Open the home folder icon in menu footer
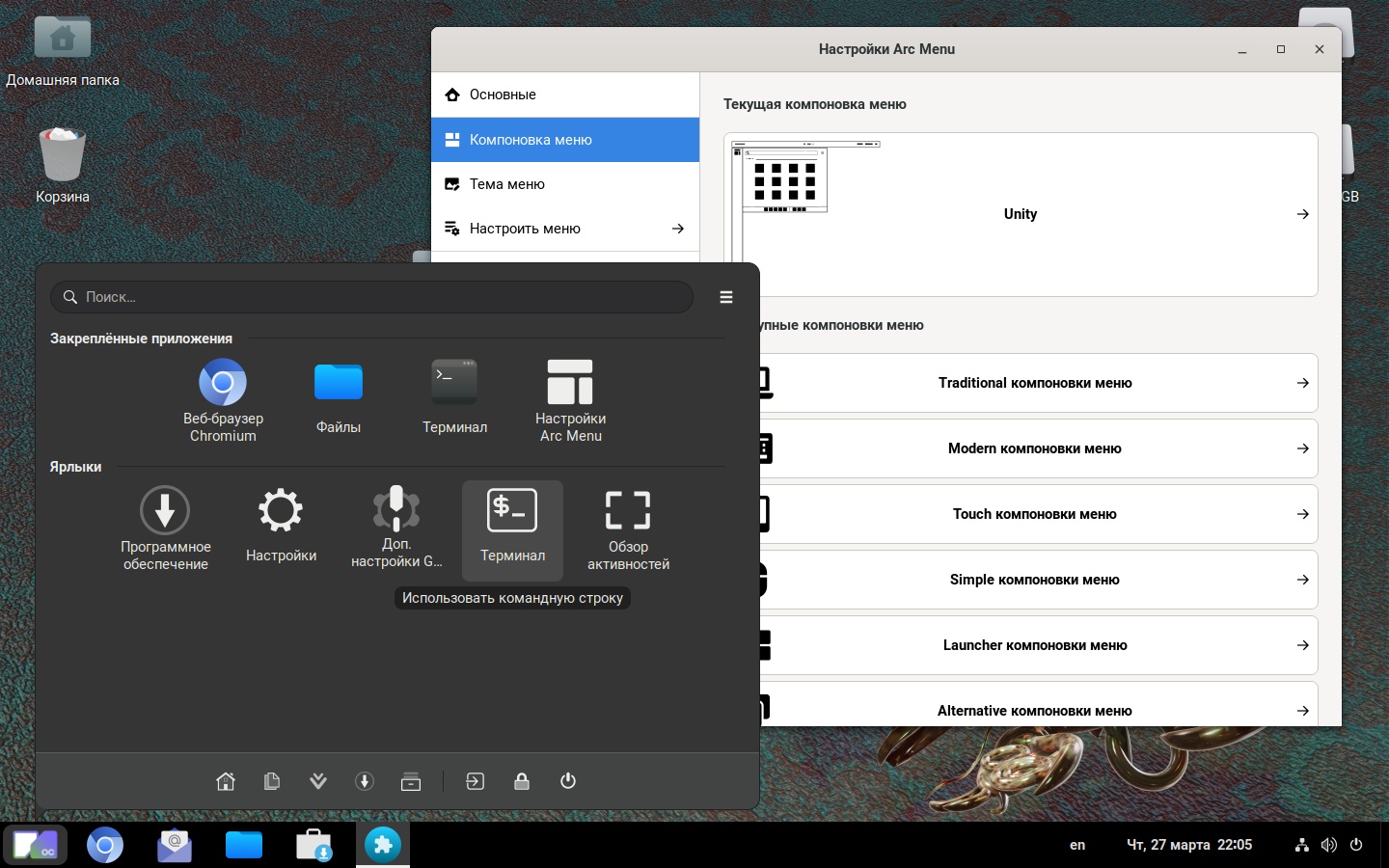Viewport: 1389px width, 868px height. (226, 781)
